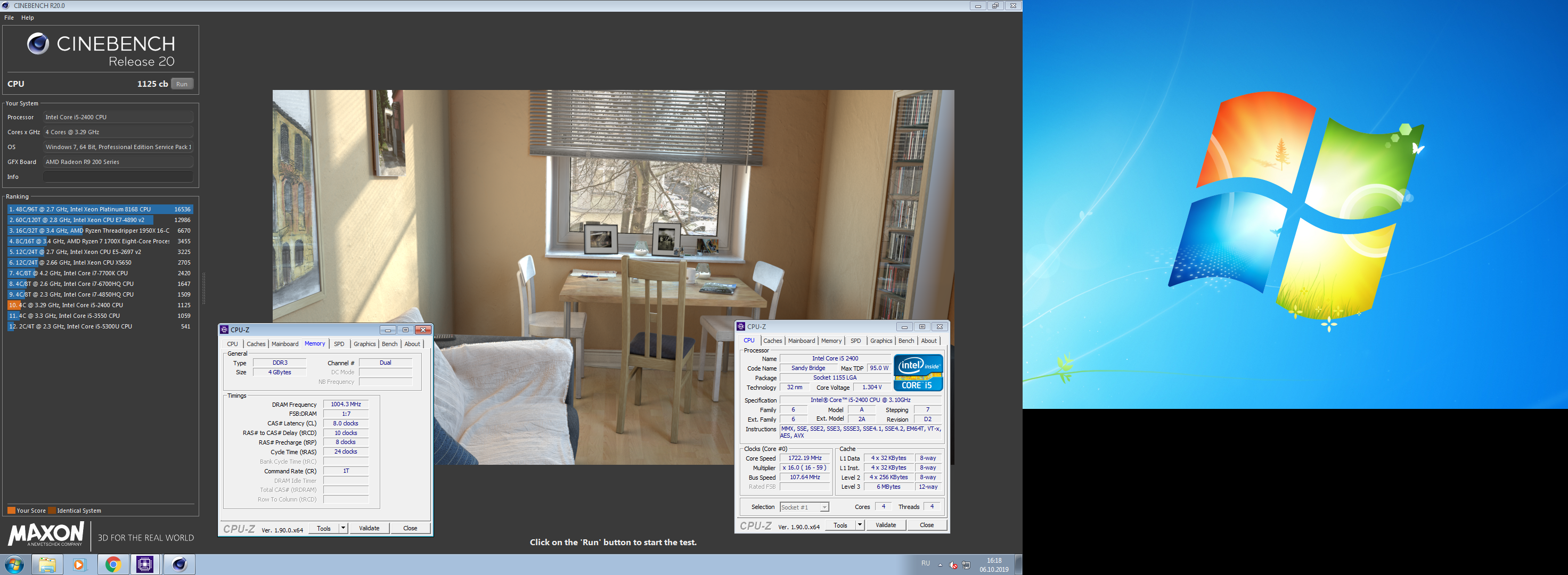Open SPD tab in left CPU-Z window

(x=339, y=344)
